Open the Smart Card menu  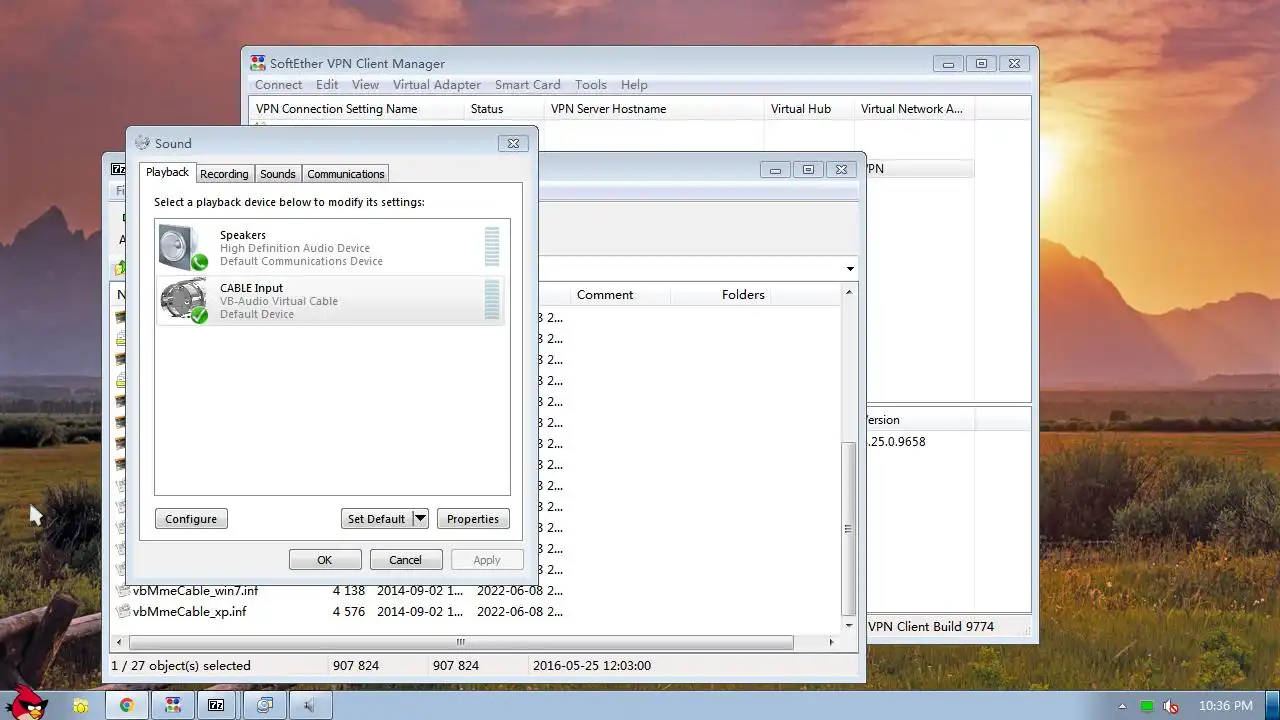(x=527, y=85)
